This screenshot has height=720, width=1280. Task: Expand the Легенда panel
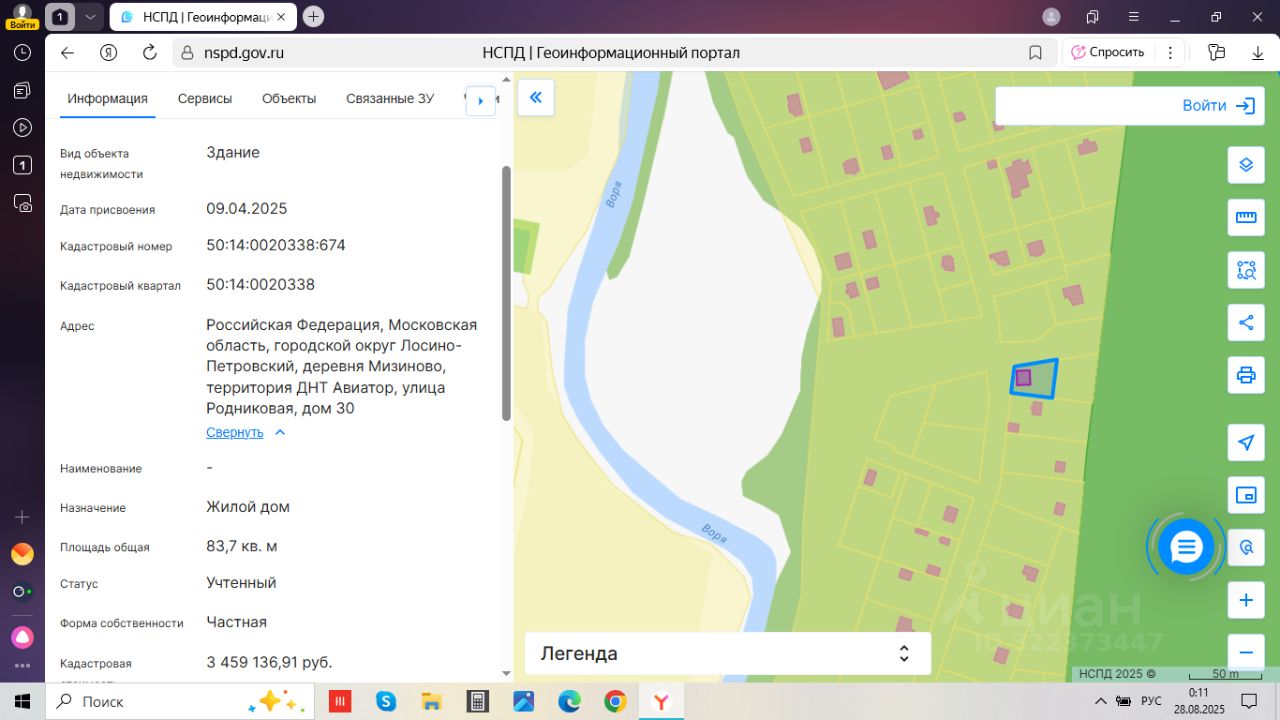pos(728,654)
